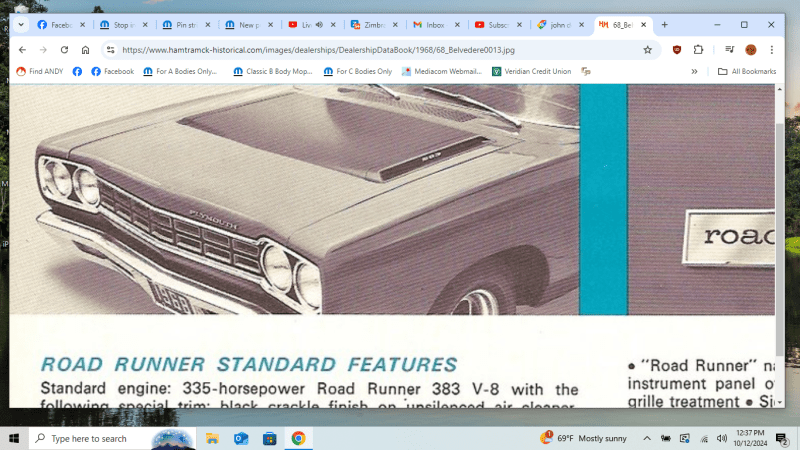This screenshot has height=450, width=800.
Task: Close the Zimbra tab
Action: click(x=395, y=24)
